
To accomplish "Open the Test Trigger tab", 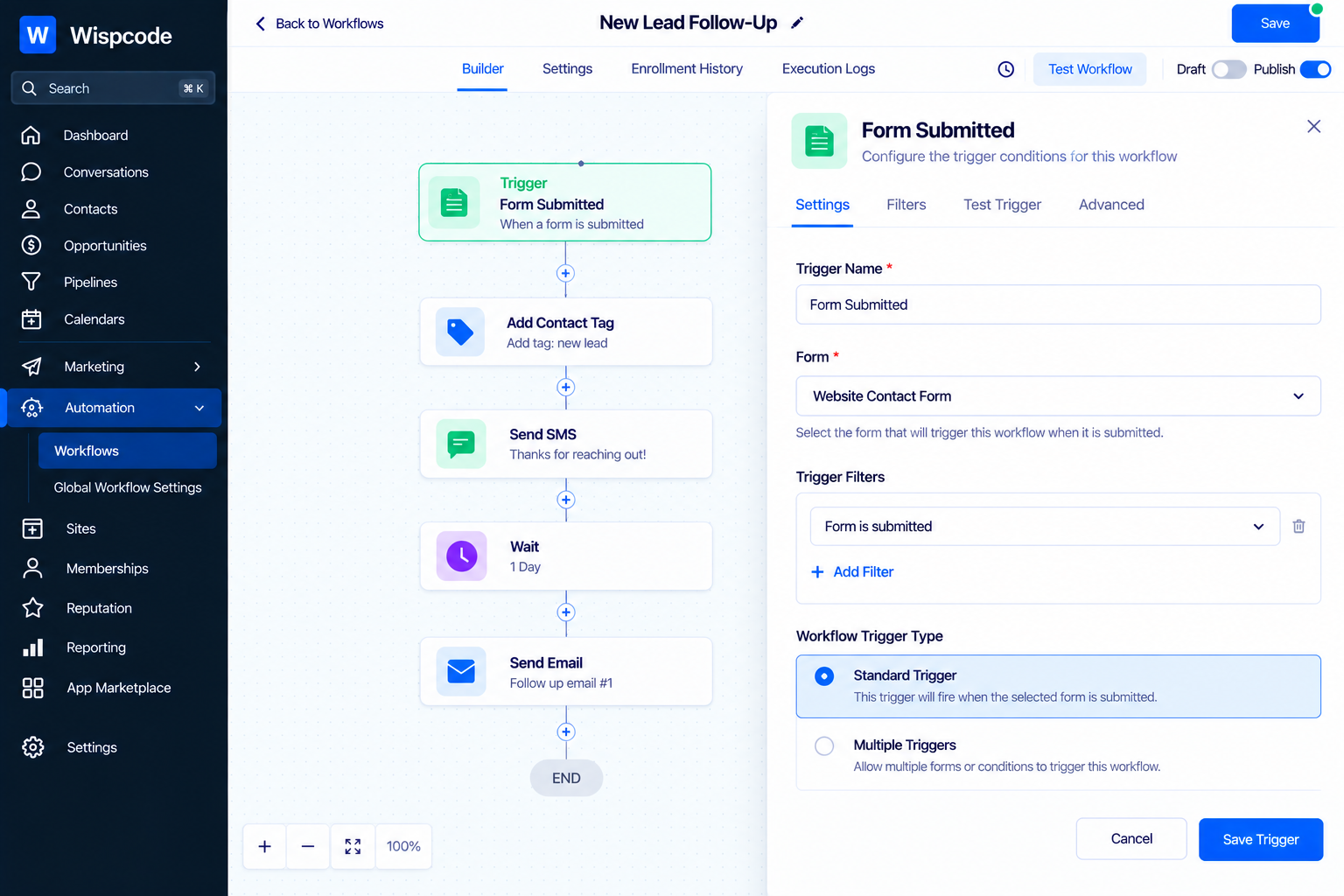I will coord(1002,205).
